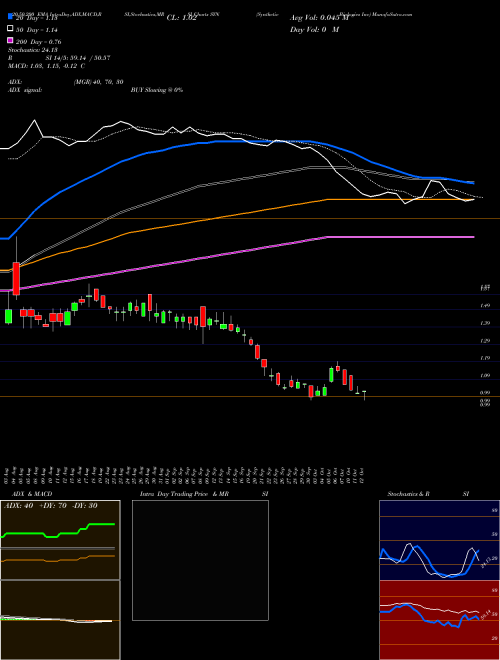Click the magenta 200 Day legend swatch
This screenshot has width=500, height=660.
pyautogui.click(x=10, y=40)
